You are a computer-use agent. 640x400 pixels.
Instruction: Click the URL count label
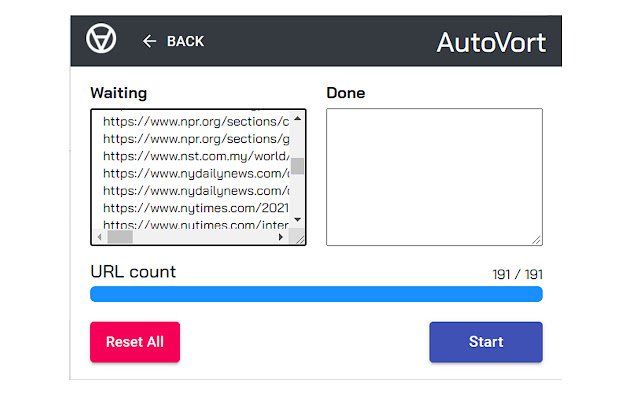(133, 271)
